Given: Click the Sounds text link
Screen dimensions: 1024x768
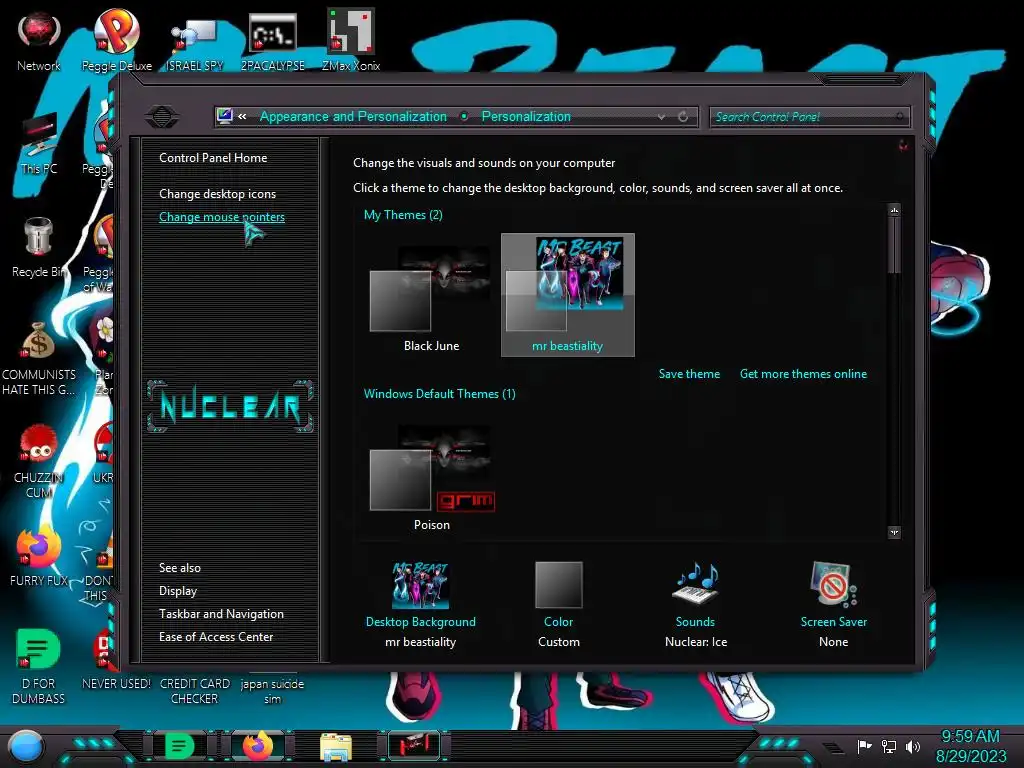Looking at the screenshot, I should (696, 622).
